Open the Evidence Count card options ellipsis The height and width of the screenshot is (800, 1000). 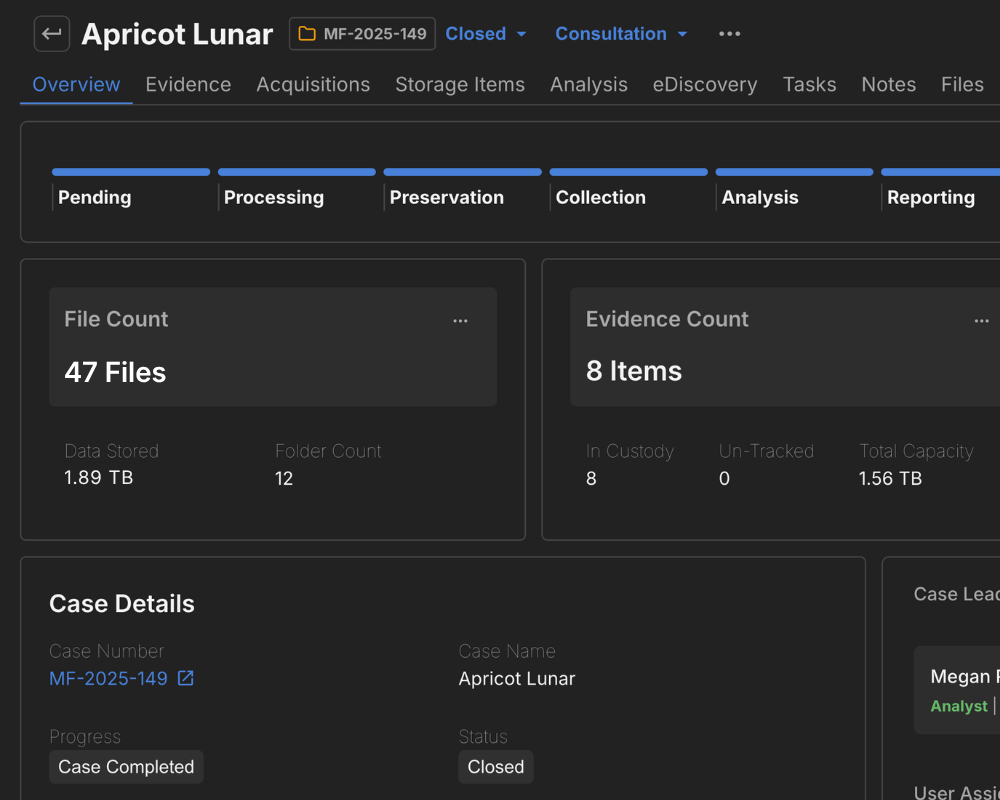981,320
